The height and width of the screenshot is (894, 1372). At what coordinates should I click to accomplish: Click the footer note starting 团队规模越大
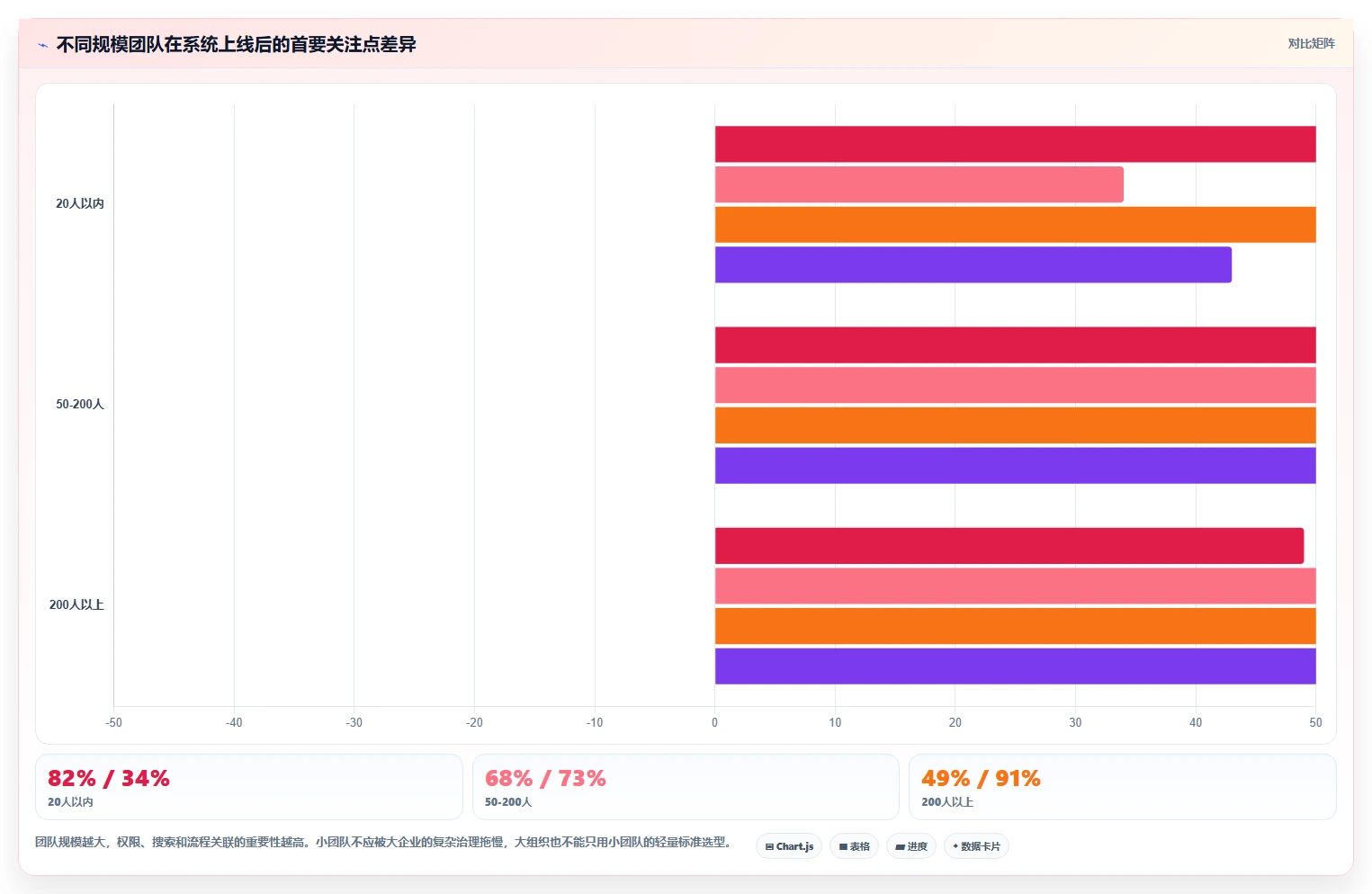click(383, 843)
